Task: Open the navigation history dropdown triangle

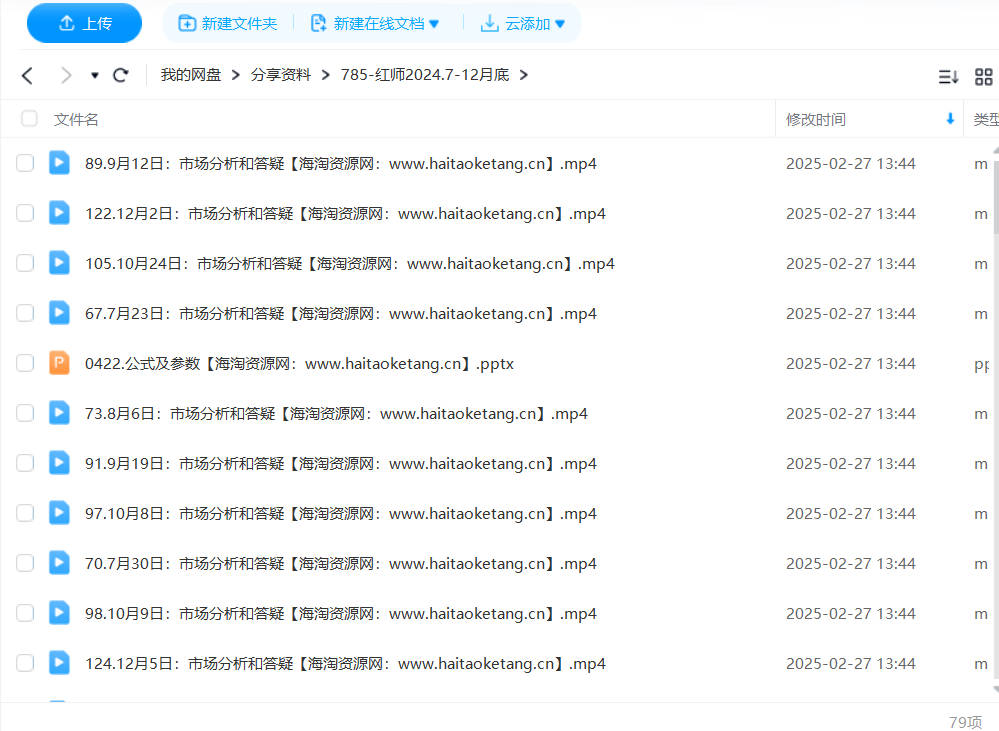Action: point(94,75)
